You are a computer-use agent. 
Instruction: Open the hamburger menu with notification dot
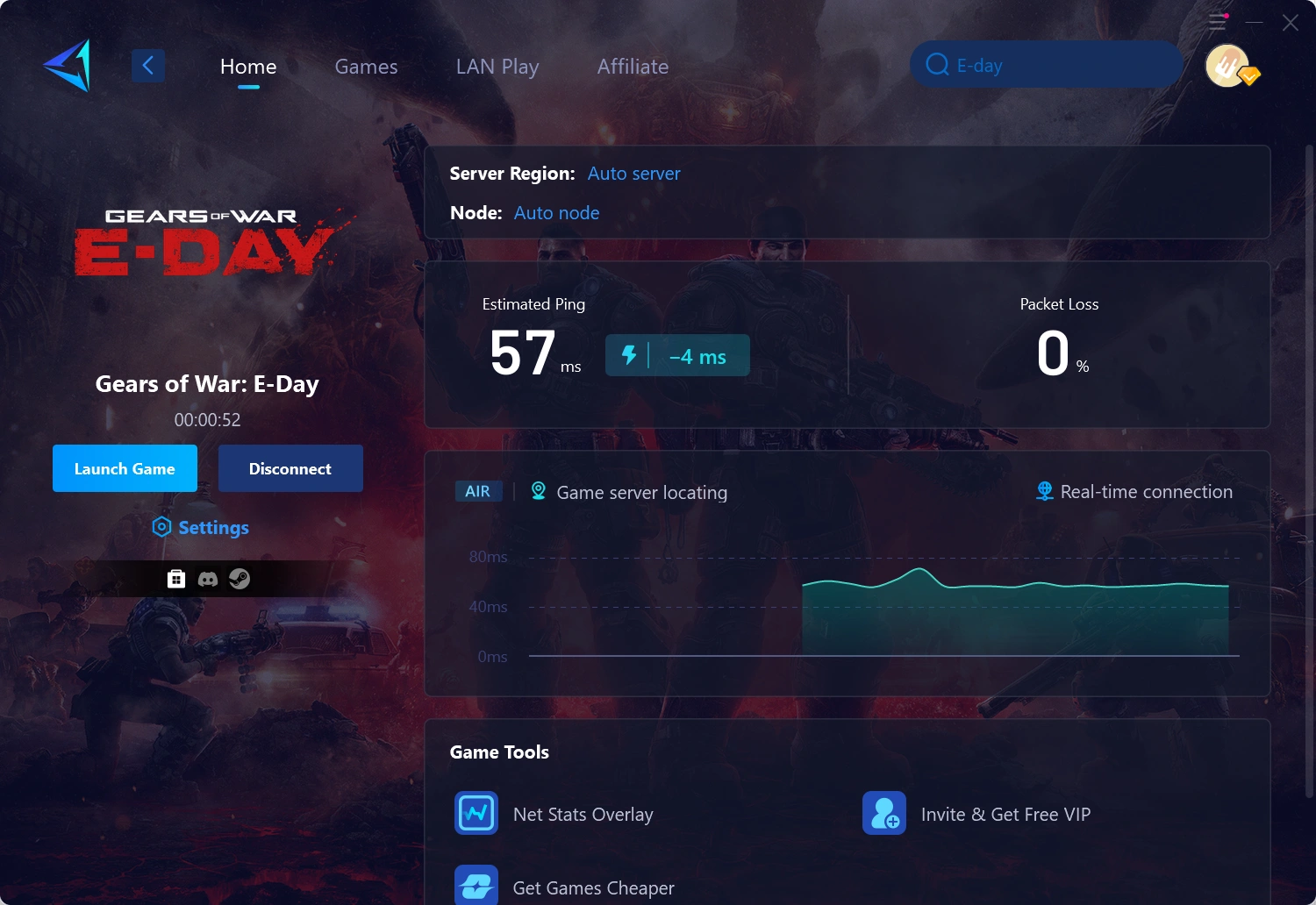[x=1218, y=22]
